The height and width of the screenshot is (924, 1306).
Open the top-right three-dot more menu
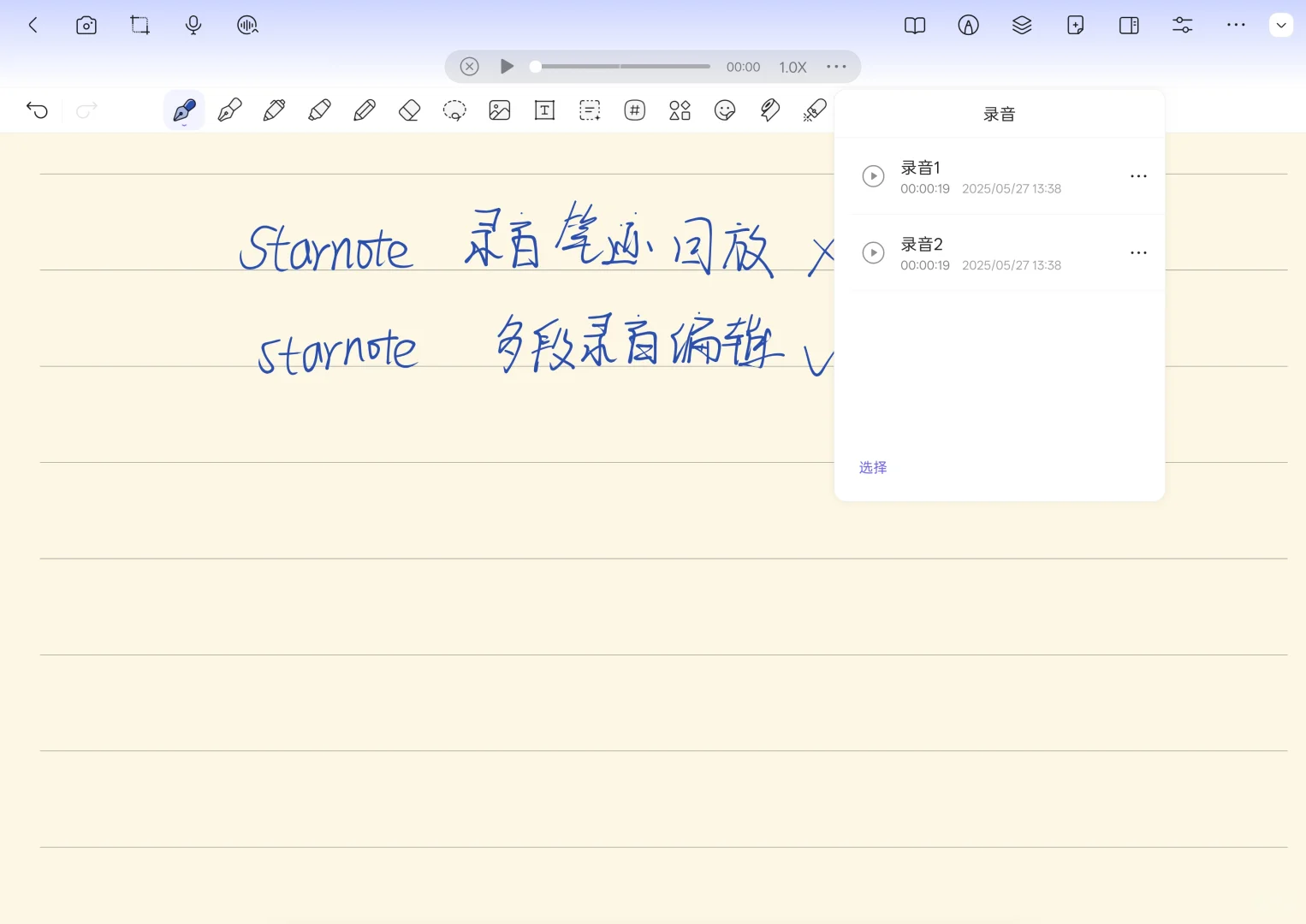(x=1236, y=25)
